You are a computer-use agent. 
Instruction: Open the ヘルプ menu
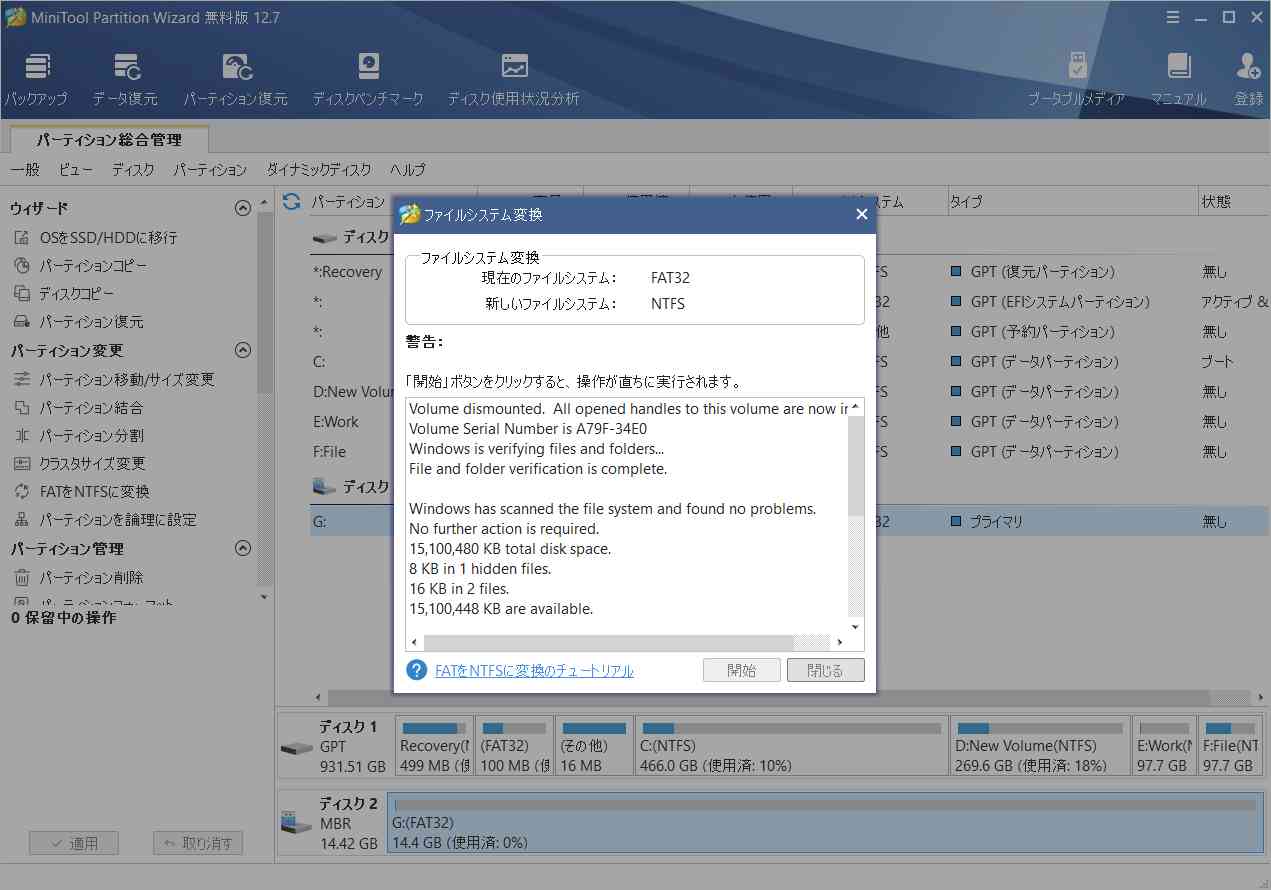408,170
